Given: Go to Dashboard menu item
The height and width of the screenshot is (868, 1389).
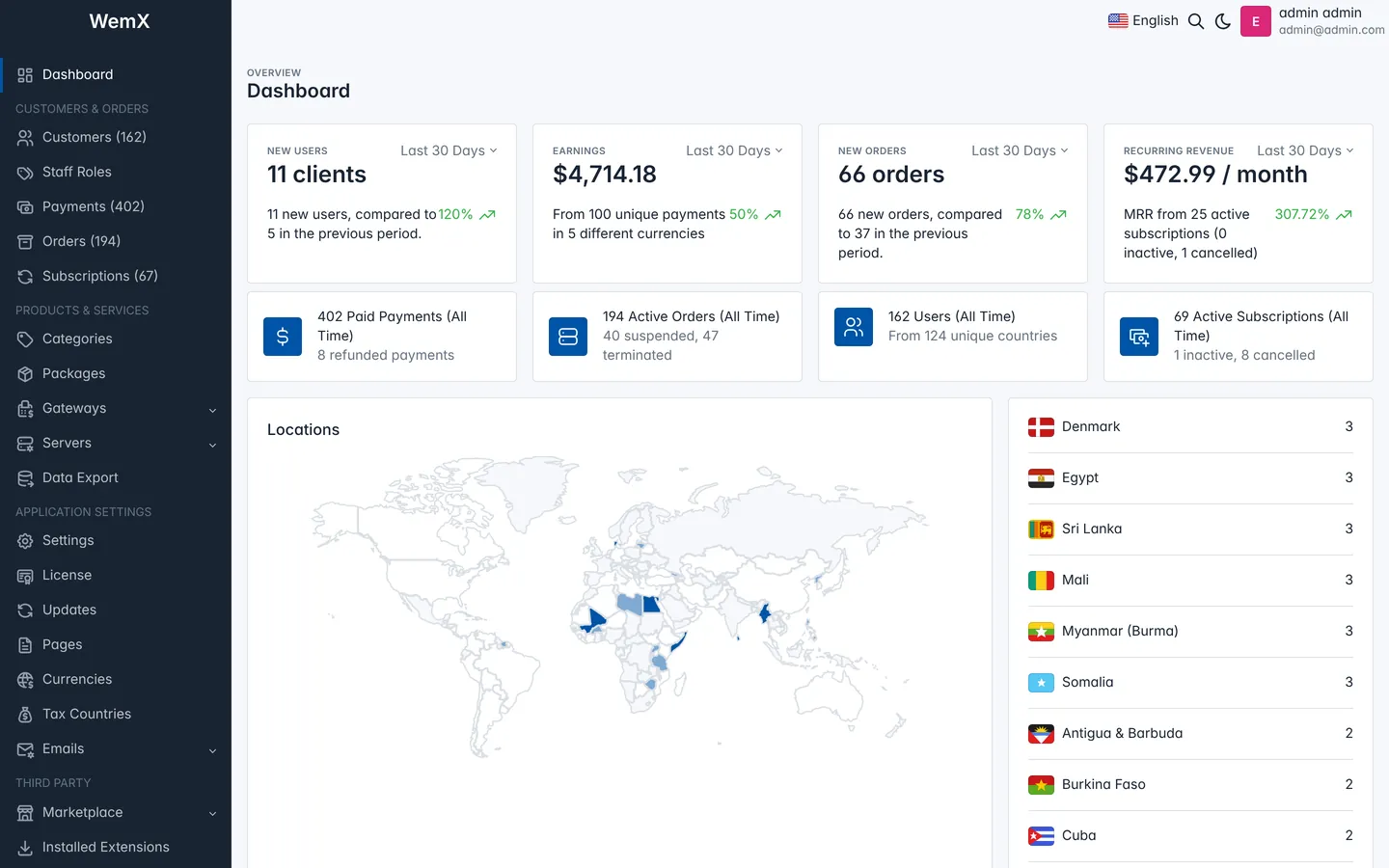Looking at the screenshot, I should click(x=116, y=75).
